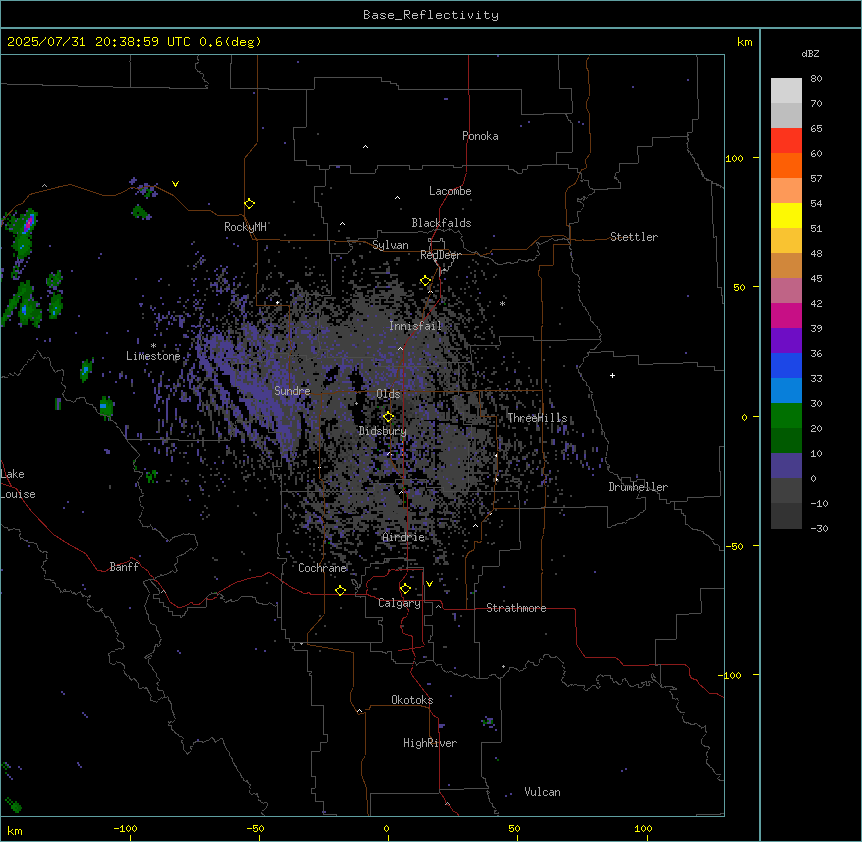Select the ThreeHills label
Image resolution: width=862 pixels, height=842 pixels.
[537, 418]
